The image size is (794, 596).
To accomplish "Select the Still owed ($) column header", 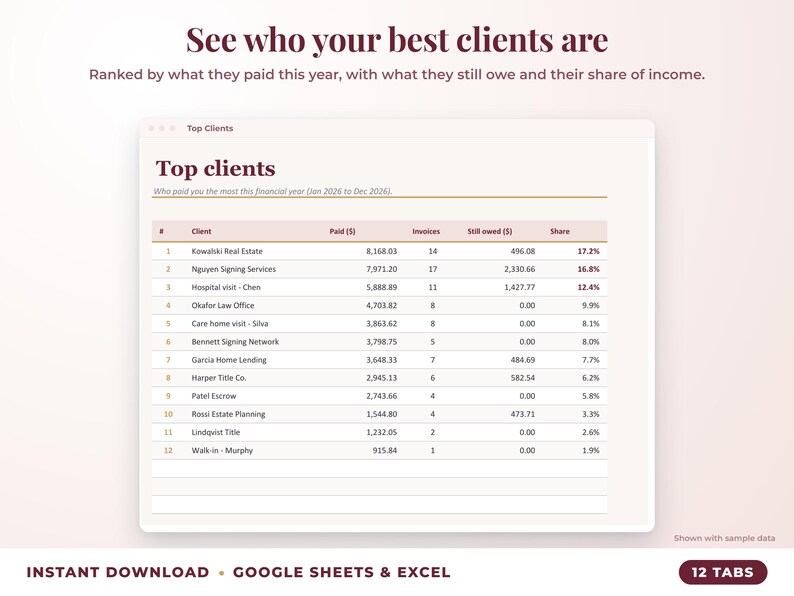I will click(490, 231).
